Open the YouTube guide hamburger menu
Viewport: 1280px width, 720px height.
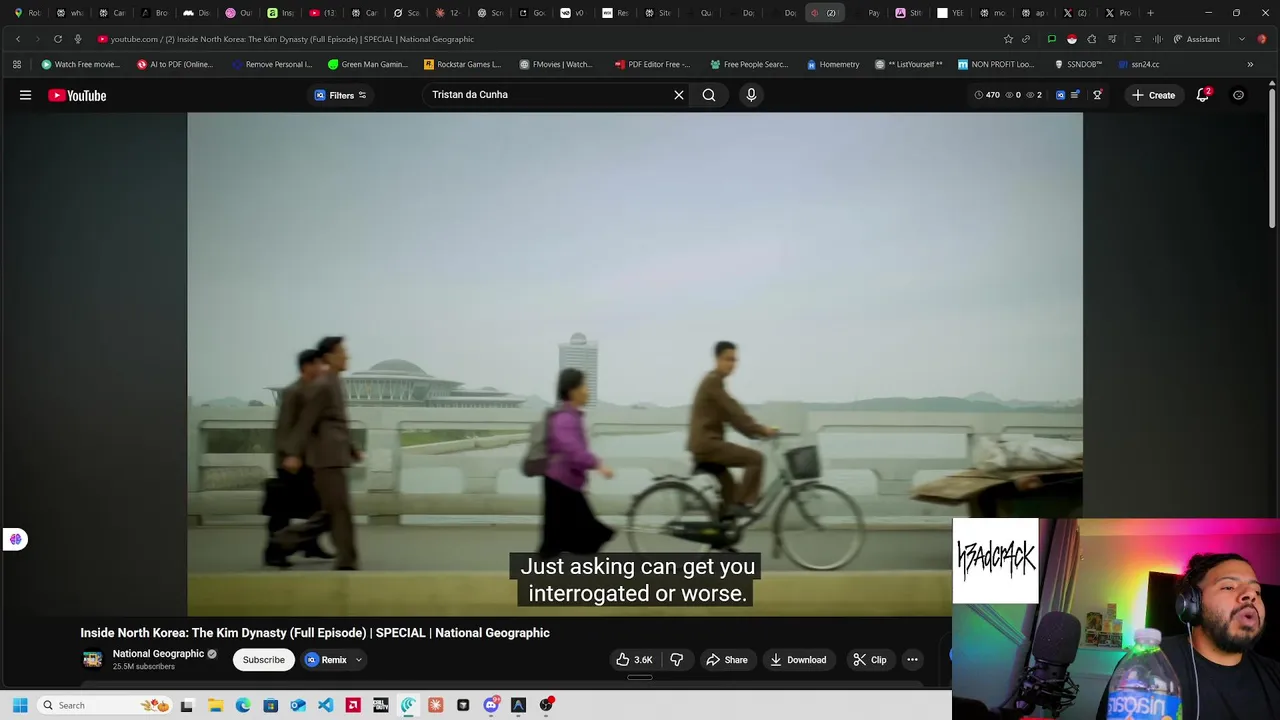point(25,95)
